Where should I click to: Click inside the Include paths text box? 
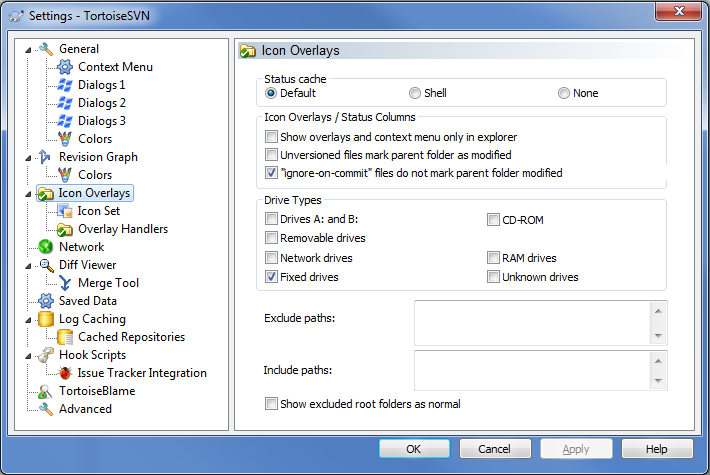[x=532, y=370]
